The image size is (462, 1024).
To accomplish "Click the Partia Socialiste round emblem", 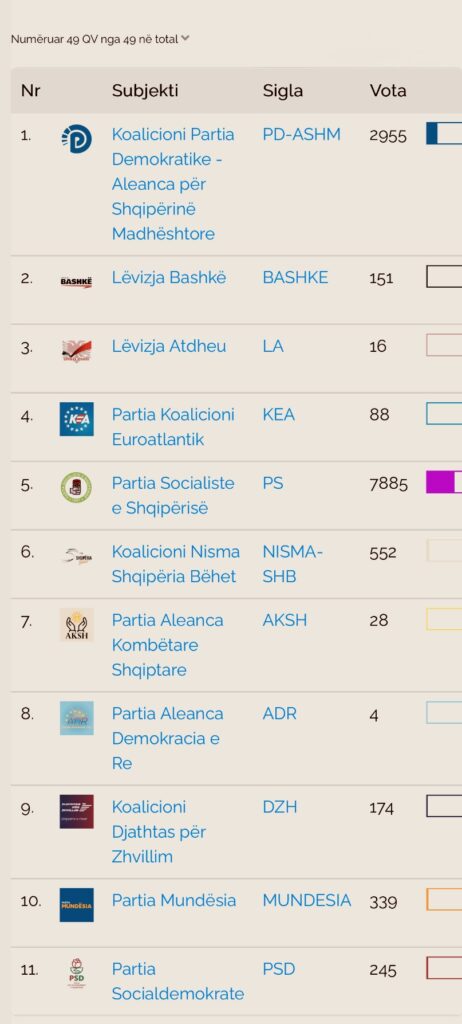I will coord(76,487).
